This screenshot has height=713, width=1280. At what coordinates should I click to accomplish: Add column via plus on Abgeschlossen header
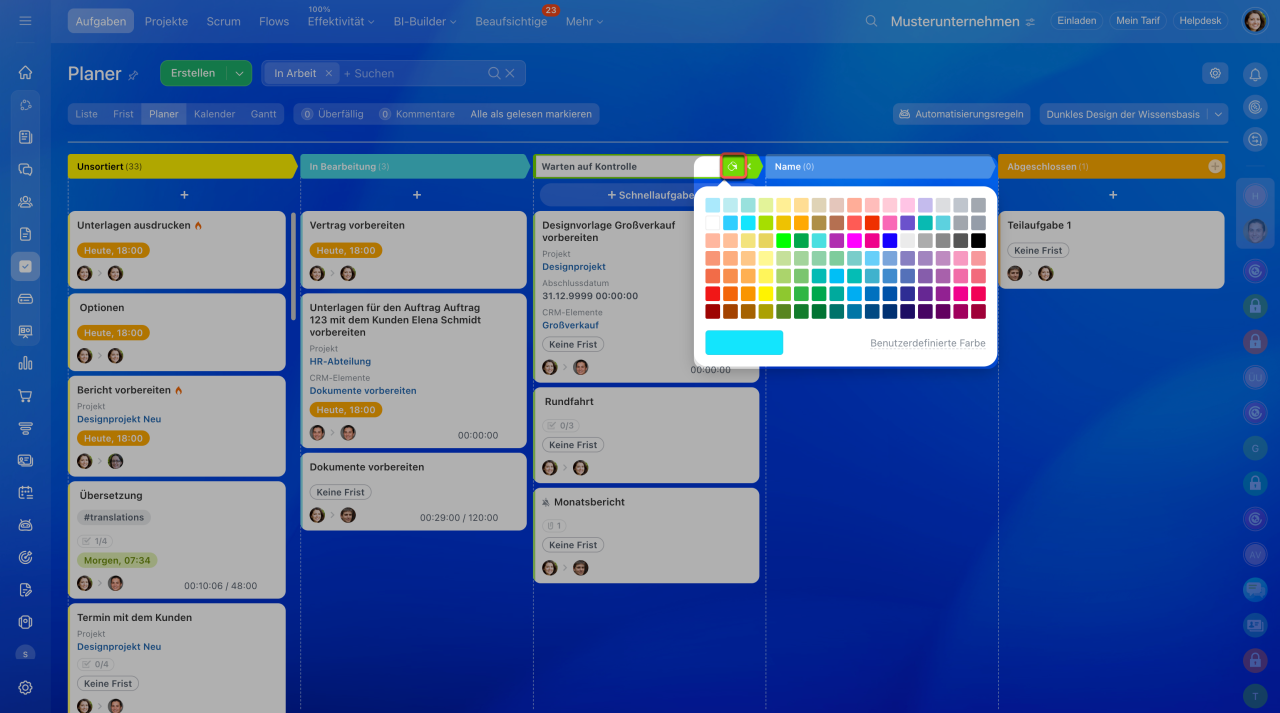tap(1215, 167)
